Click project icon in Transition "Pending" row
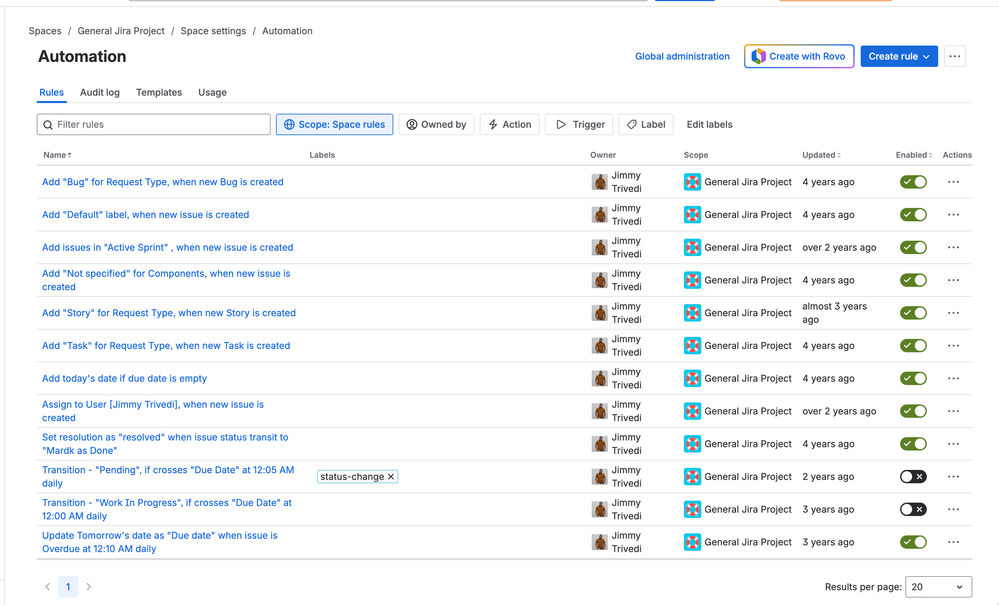The width and height of the screenshot is (999, 605). [x=693, y=476]
